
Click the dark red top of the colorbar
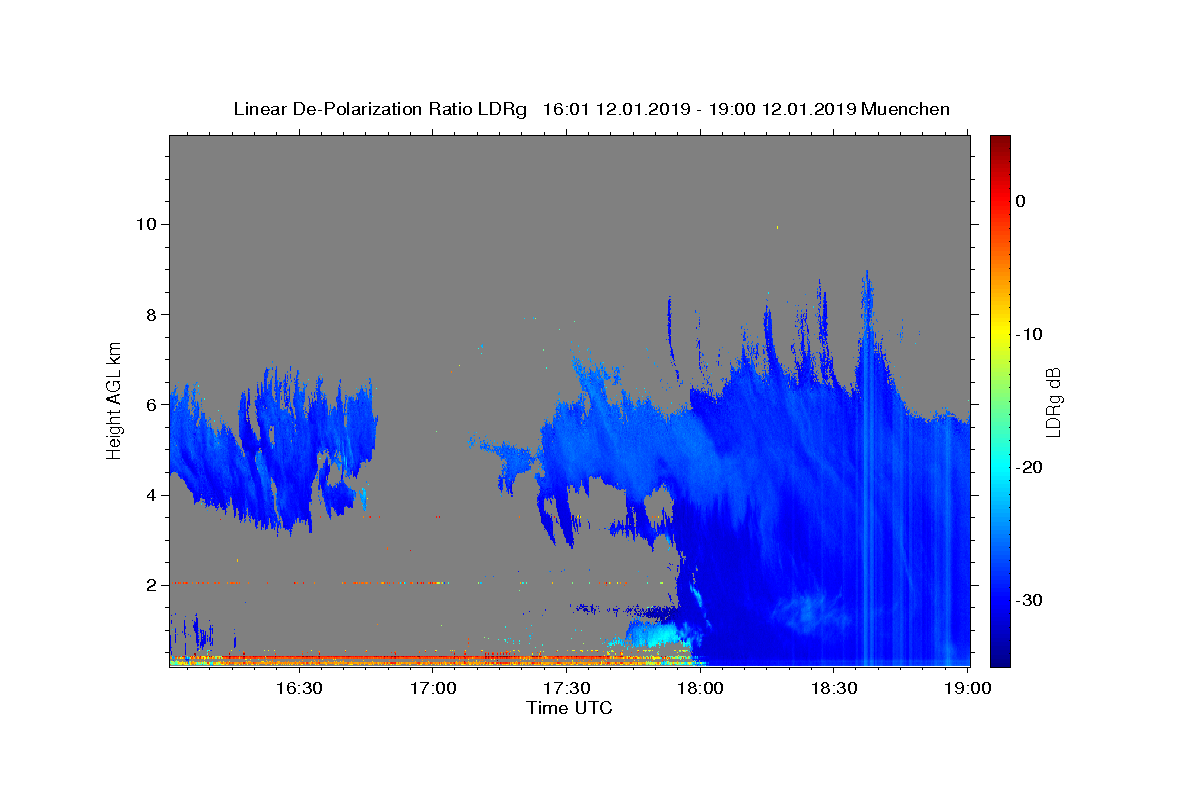pos(1000,143)
